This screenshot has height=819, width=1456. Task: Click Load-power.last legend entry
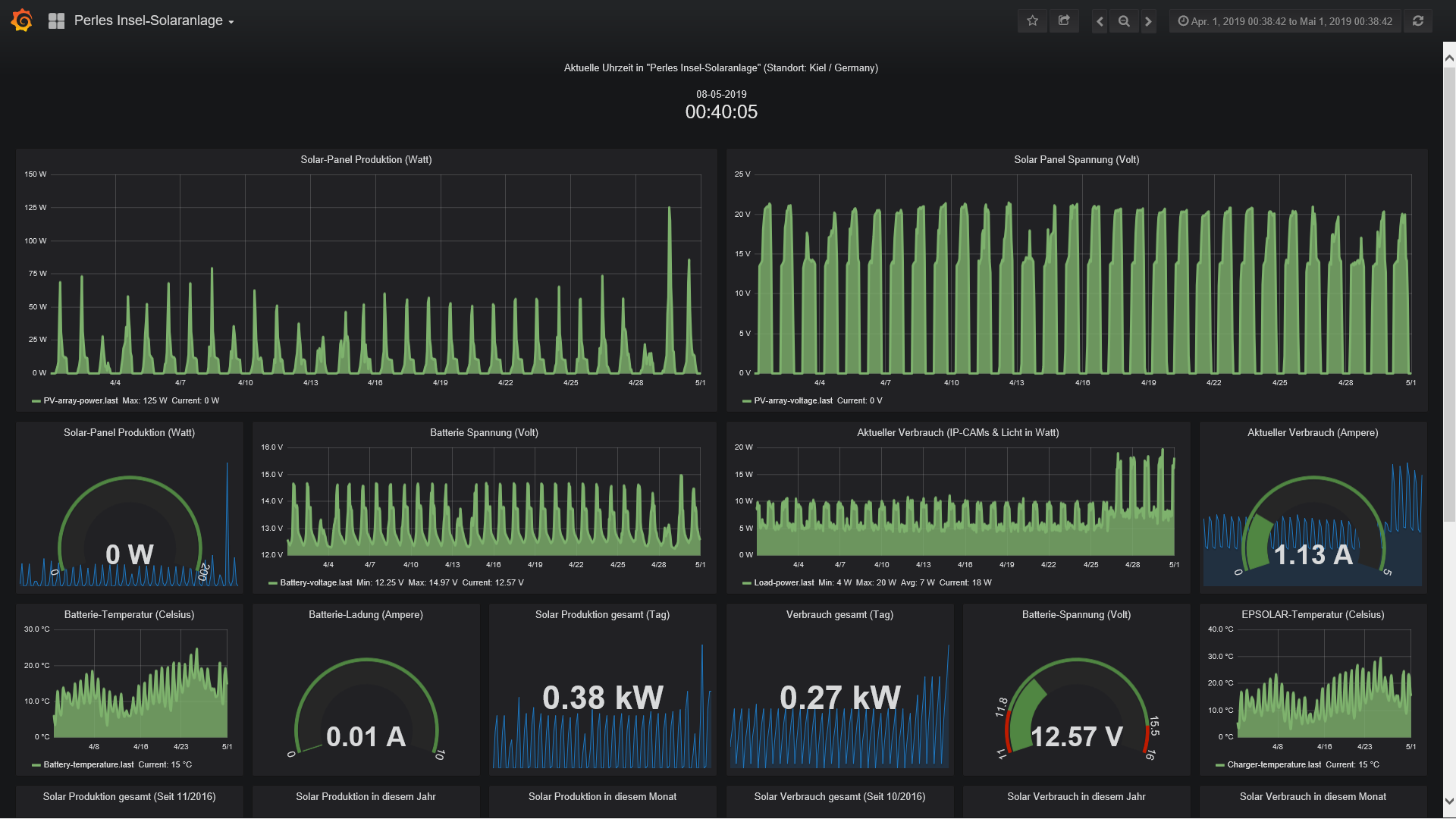pos(783,582)
